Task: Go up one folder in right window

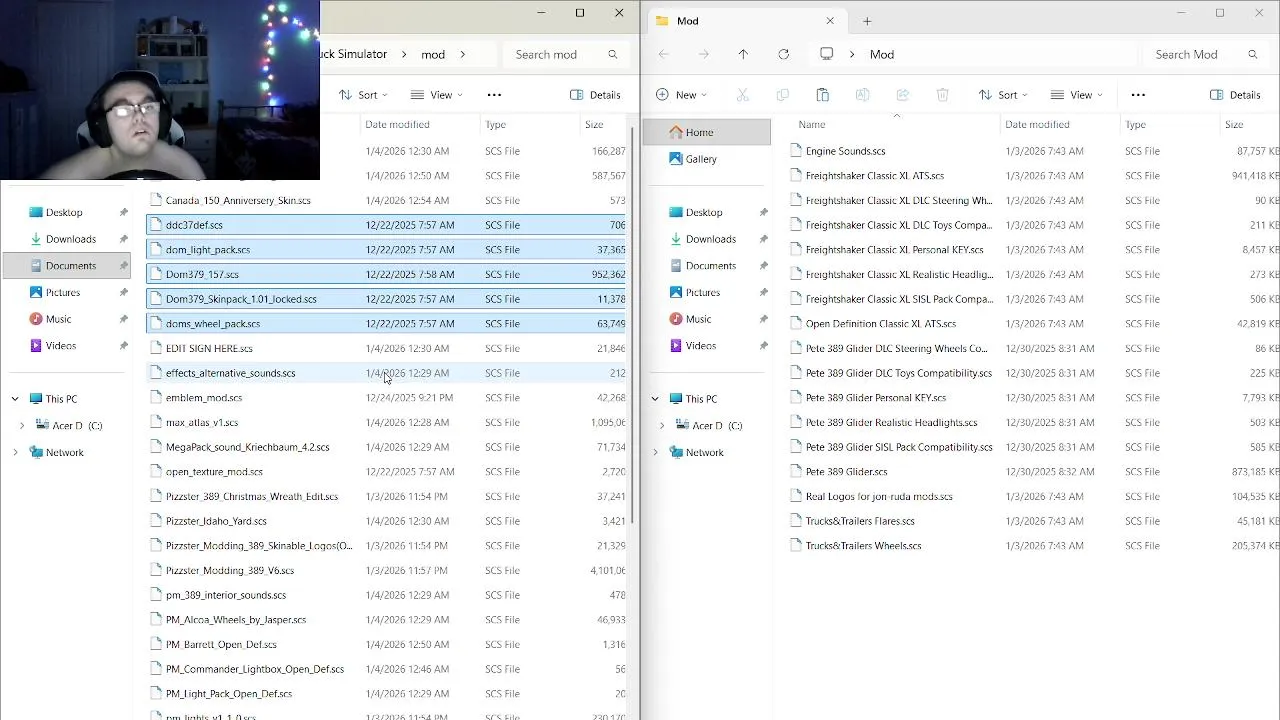Action: click(743, 54)
